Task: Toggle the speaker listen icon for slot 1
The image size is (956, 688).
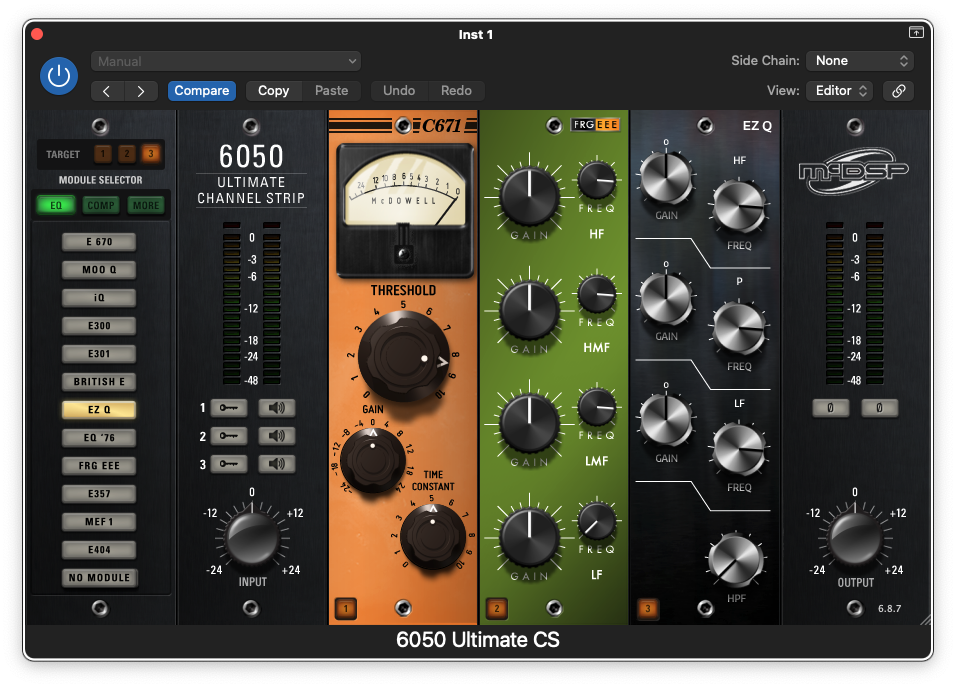Action: pyautogui.click(x=277, y=408)
